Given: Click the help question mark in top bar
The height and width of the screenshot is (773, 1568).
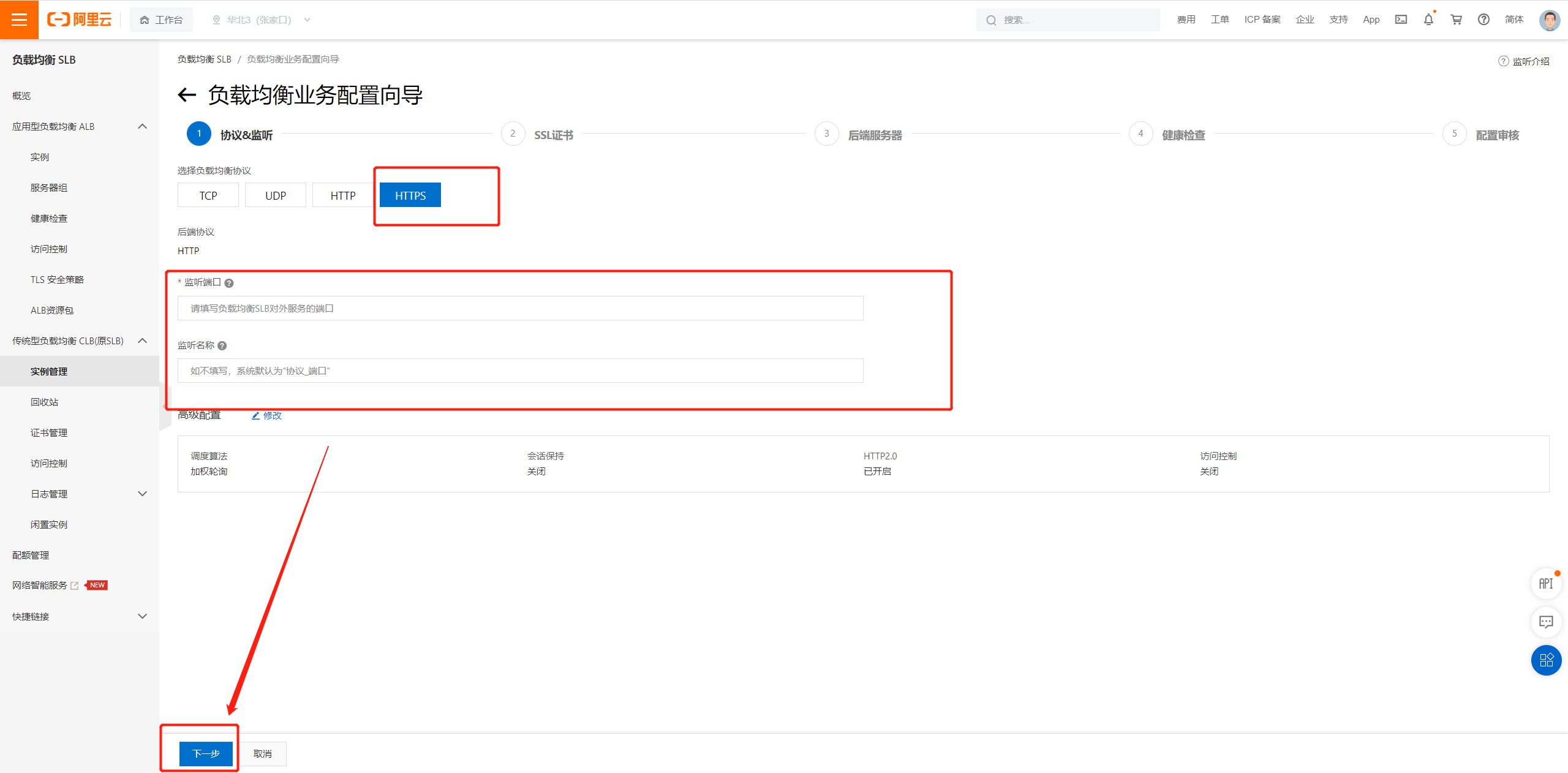Looking at the screenshot, I should point(1483,20).
